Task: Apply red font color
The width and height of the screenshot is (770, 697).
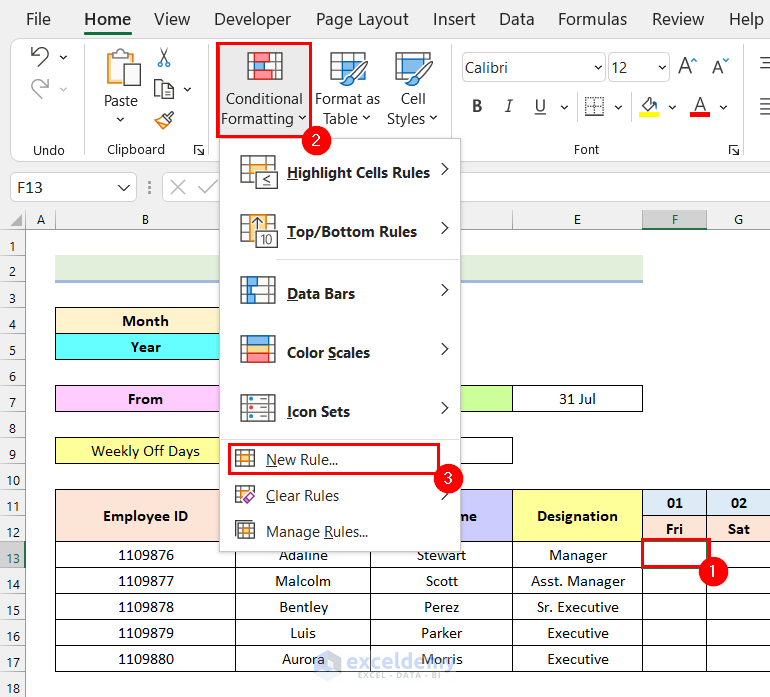Action: click(700, 106)
